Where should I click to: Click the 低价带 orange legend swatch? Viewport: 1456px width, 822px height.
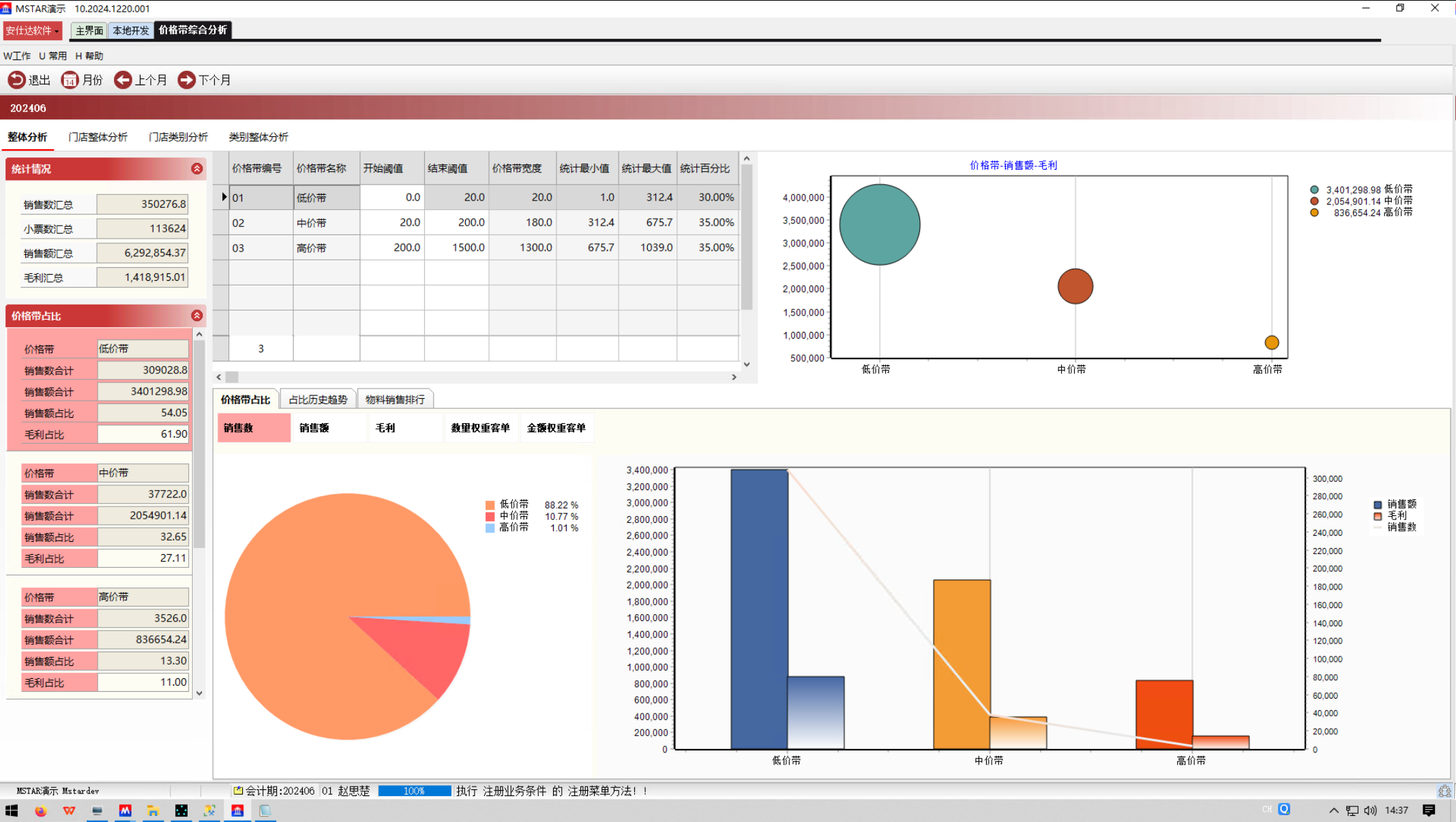pos(490,505)
